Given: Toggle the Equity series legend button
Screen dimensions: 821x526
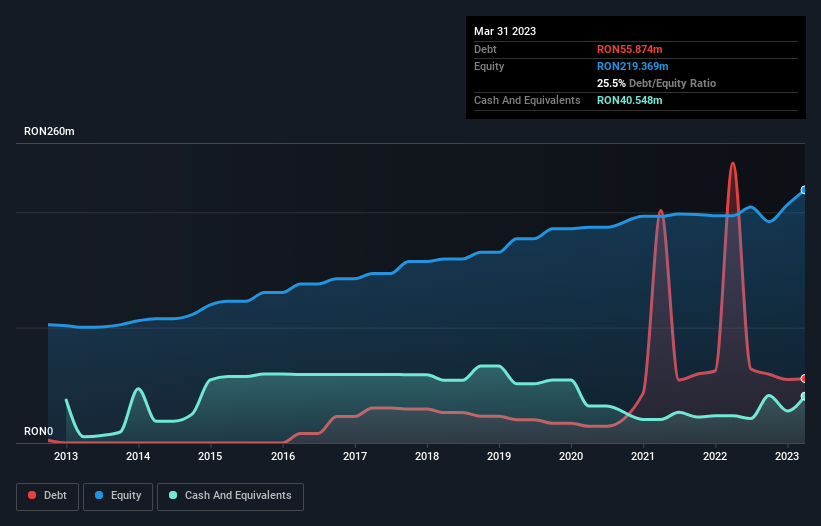Looking at the screenshot, I should point(118,496).
